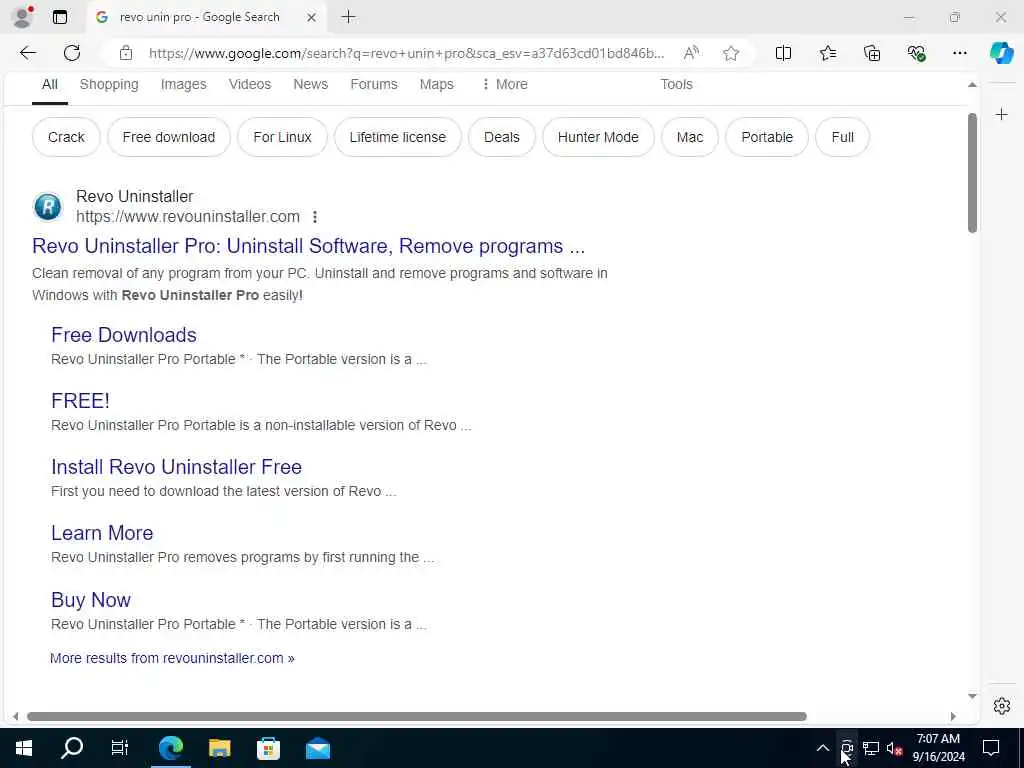The image size is (1024, 768).
Task: Toggle split screen view
Action: pyautogui.click(x=783, y=53)
